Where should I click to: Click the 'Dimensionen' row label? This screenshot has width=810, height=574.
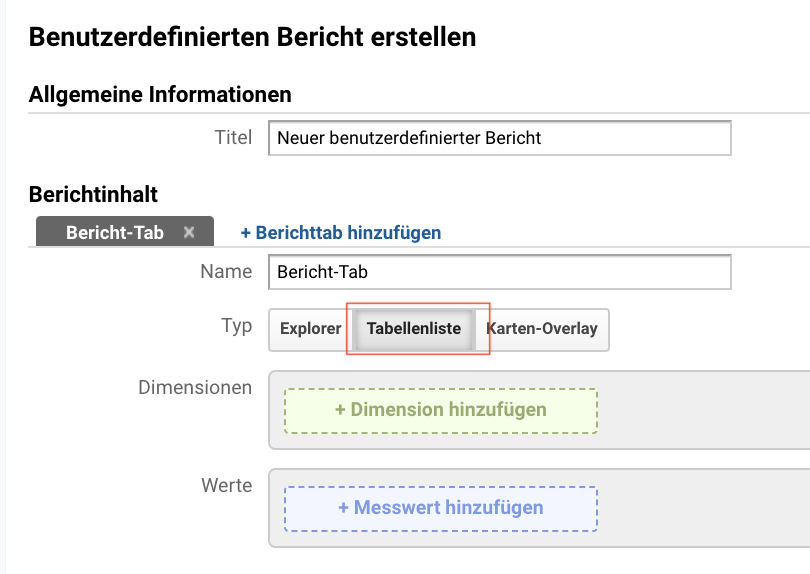[195, 387]
